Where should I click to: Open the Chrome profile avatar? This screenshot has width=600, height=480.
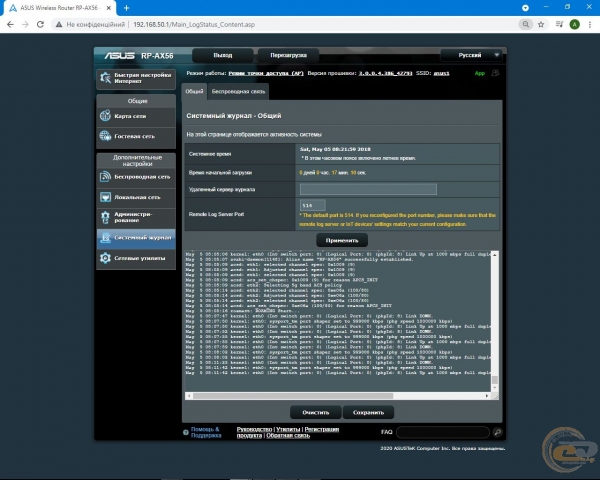pos(574,24)
